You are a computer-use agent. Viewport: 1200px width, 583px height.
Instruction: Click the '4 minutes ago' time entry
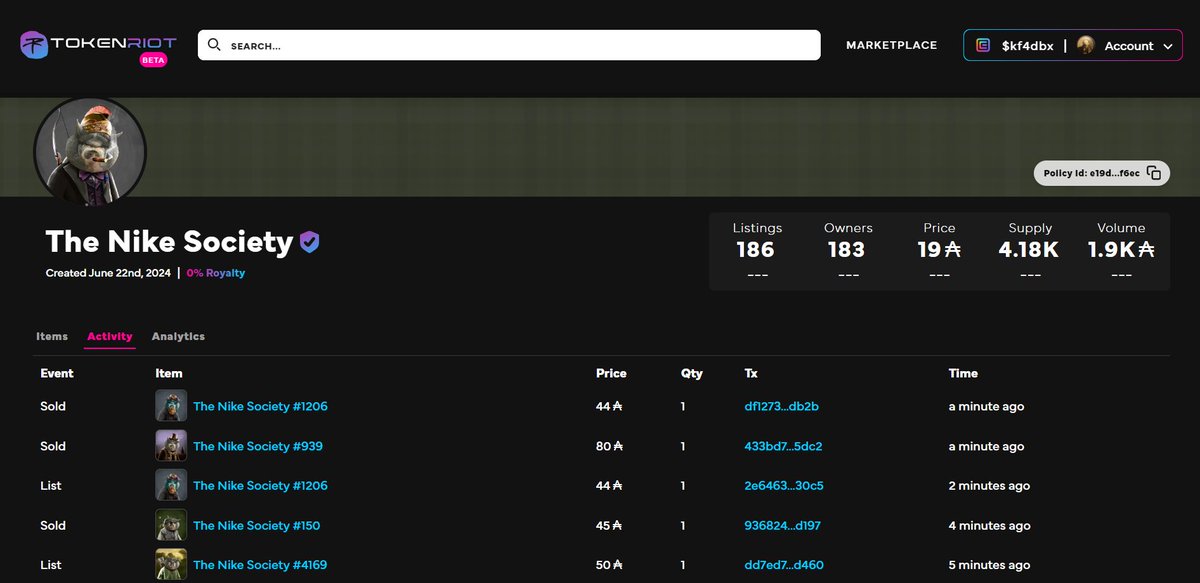[990, 525]
